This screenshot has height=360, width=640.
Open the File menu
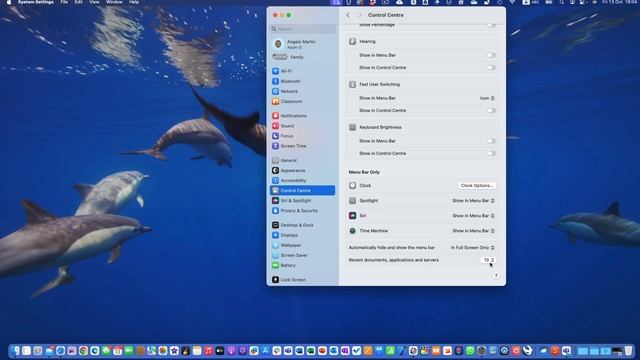(64, 2)
